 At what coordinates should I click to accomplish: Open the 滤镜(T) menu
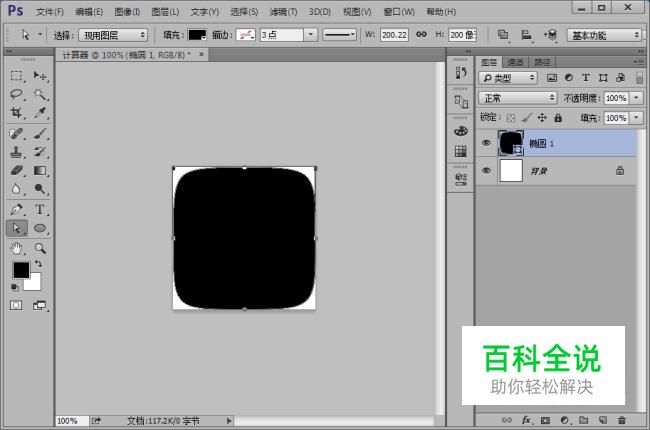[284, 12]
